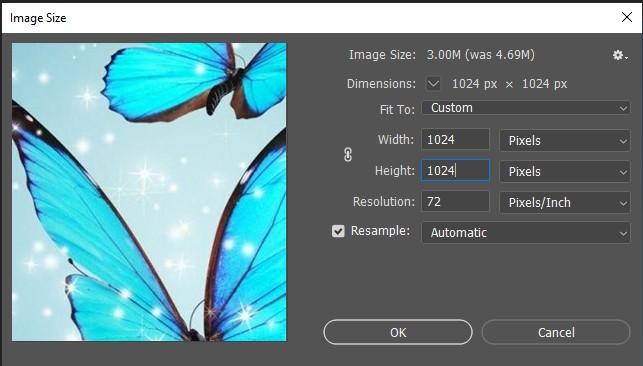Click the Resolution label
The width and height of the screenshot is (643, 366).
tap(384, 202)
